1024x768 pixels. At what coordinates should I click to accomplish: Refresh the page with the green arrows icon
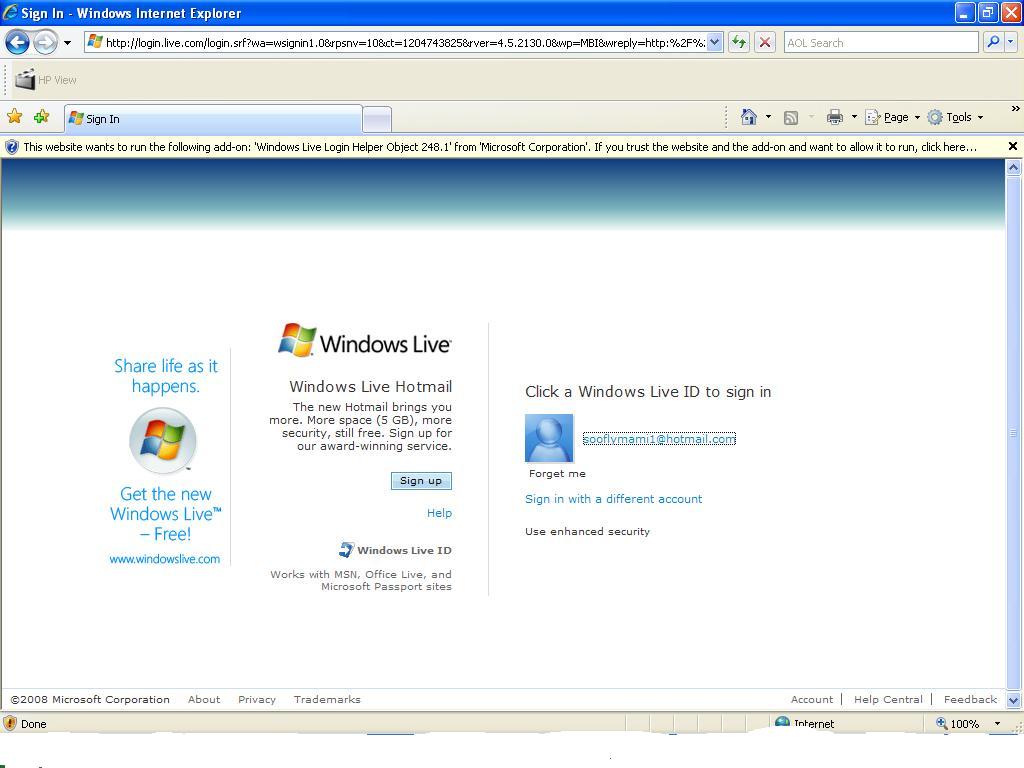[x=739, y=43]
